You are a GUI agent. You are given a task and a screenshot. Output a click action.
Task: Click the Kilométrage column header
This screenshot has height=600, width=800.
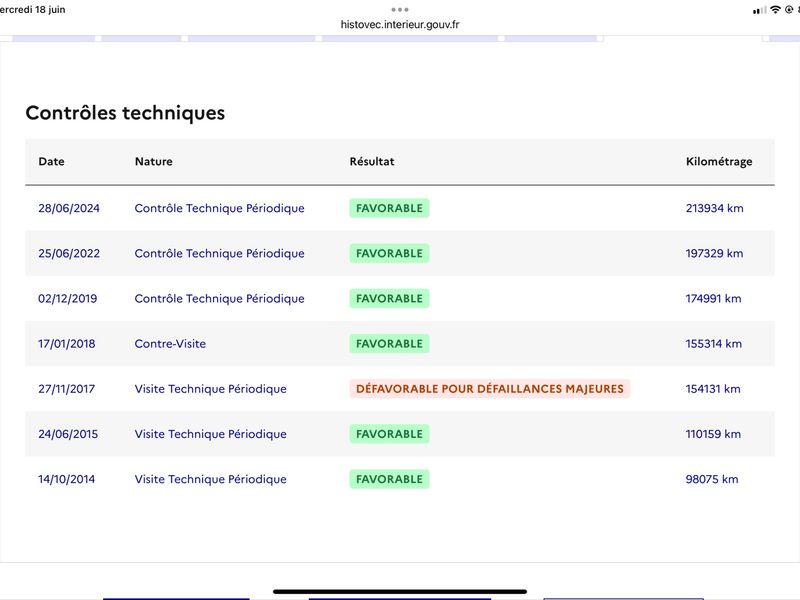click(x=719, y=162)
